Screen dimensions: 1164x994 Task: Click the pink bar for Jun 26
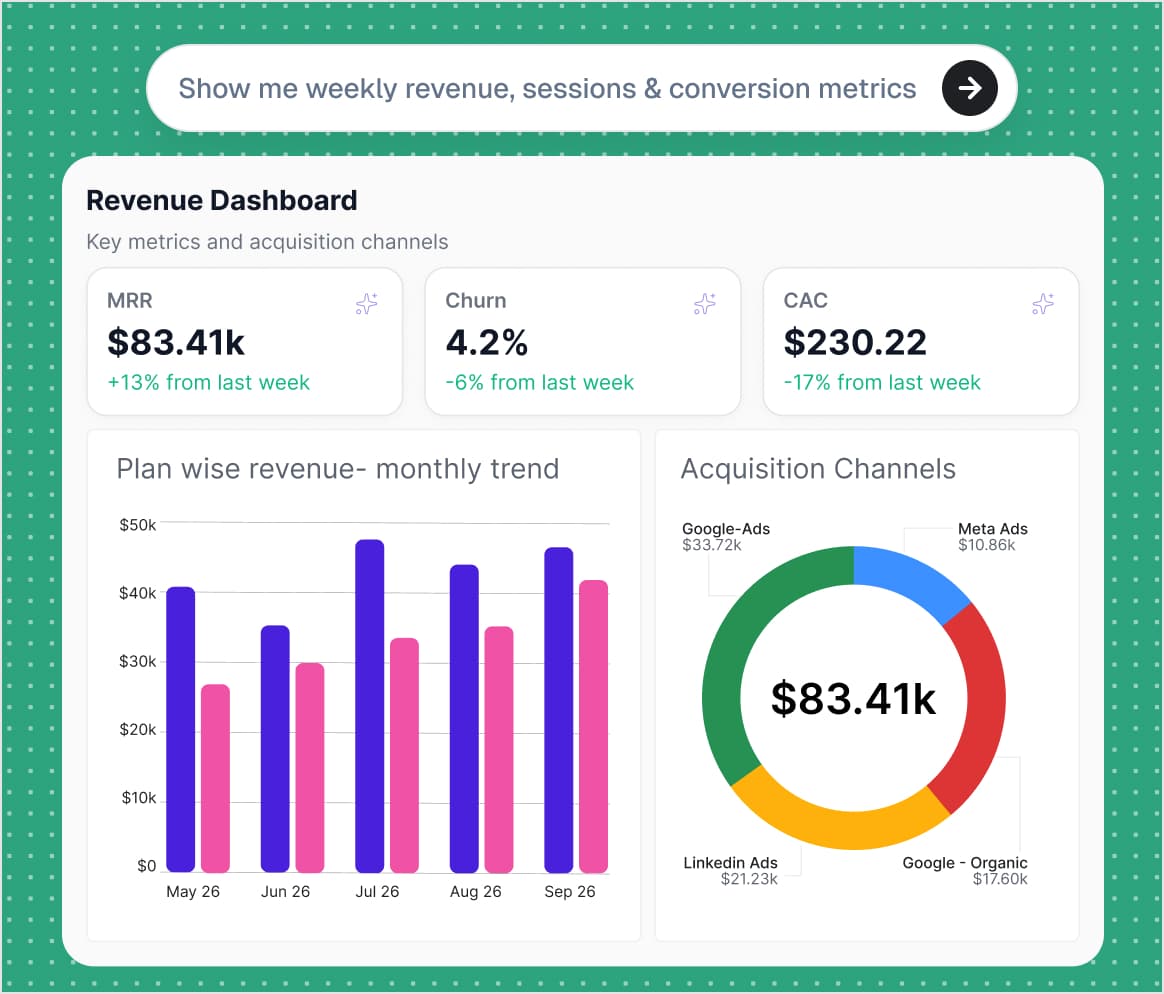310,768
